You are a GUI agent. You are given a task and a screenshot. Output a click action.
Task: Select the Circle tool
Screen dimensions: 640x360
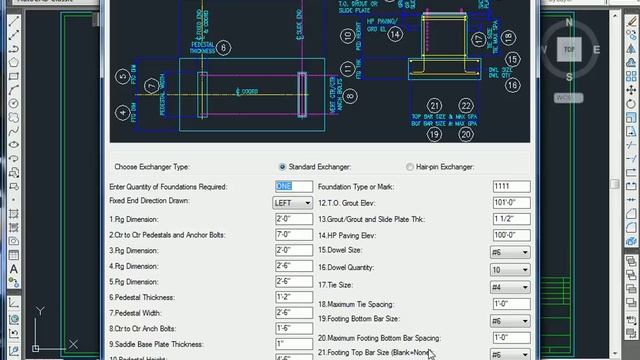click(x=13, y=104)
